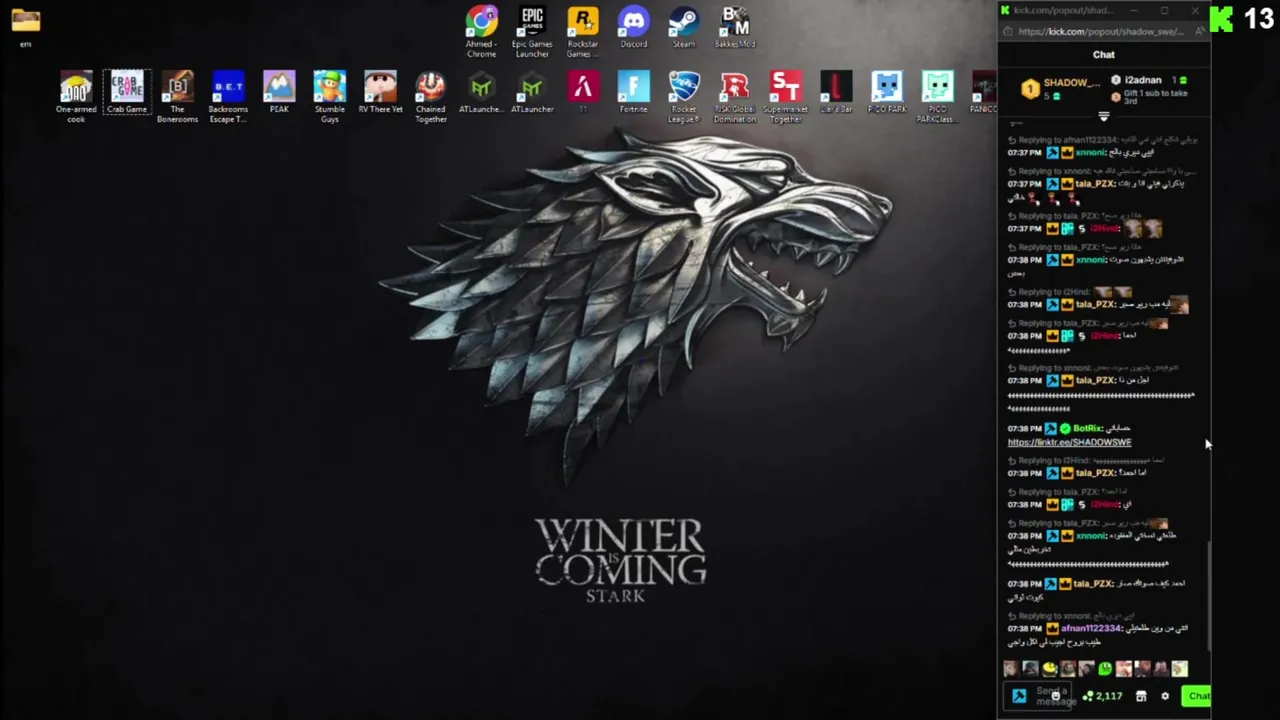1280x720 pixels.
Task: Select the red '11' game icon
Action: [583, 92]
